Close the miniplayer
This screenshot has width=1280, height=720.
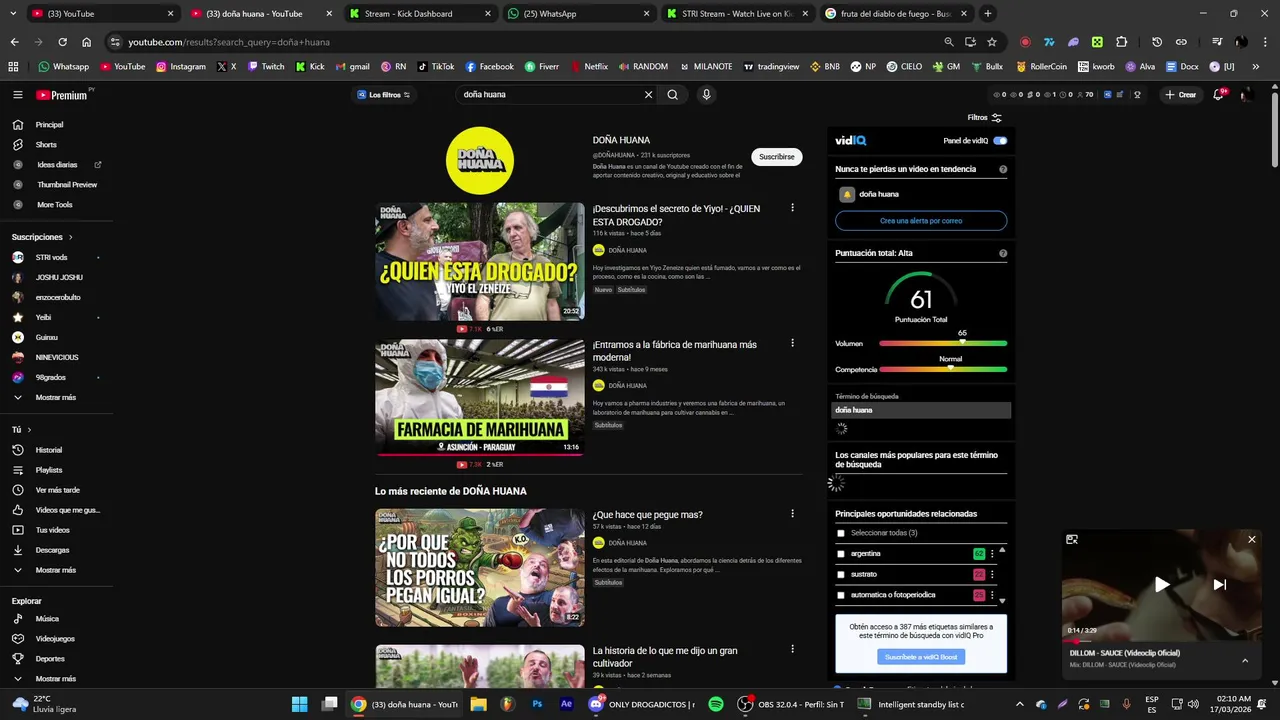click(x=1251, y=540)
